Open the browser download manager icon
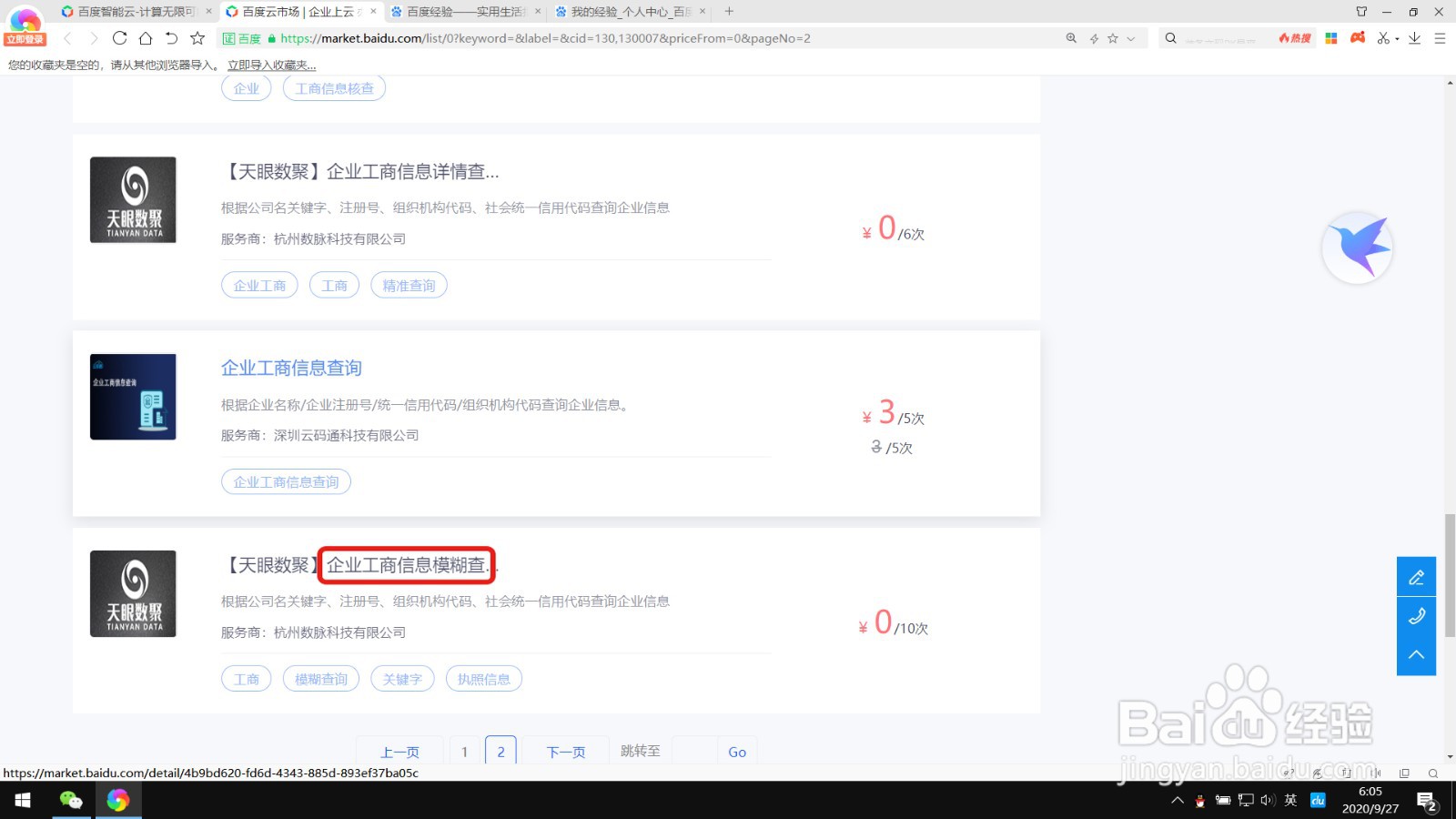Viewport: 1456px width, 819px height. pos(1412,38)
